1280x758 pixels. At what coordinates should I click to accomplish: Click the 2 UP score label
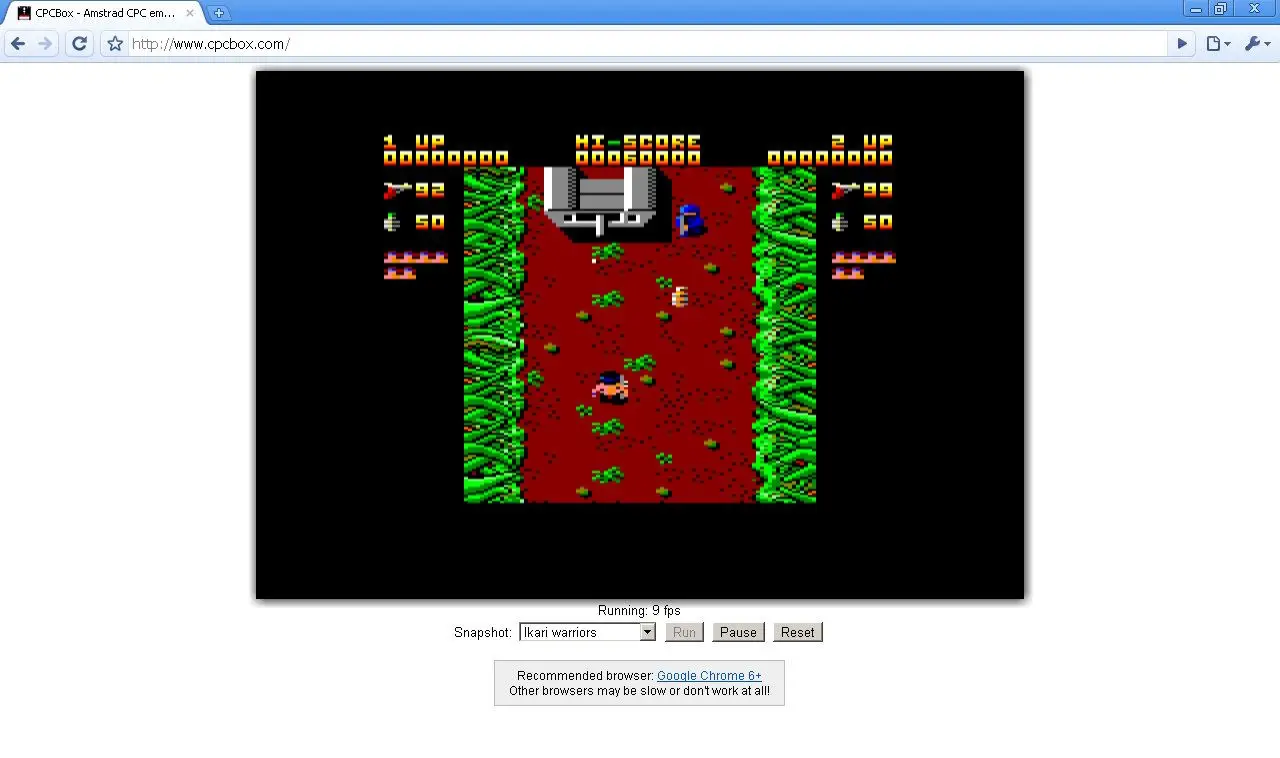point(862,142)
